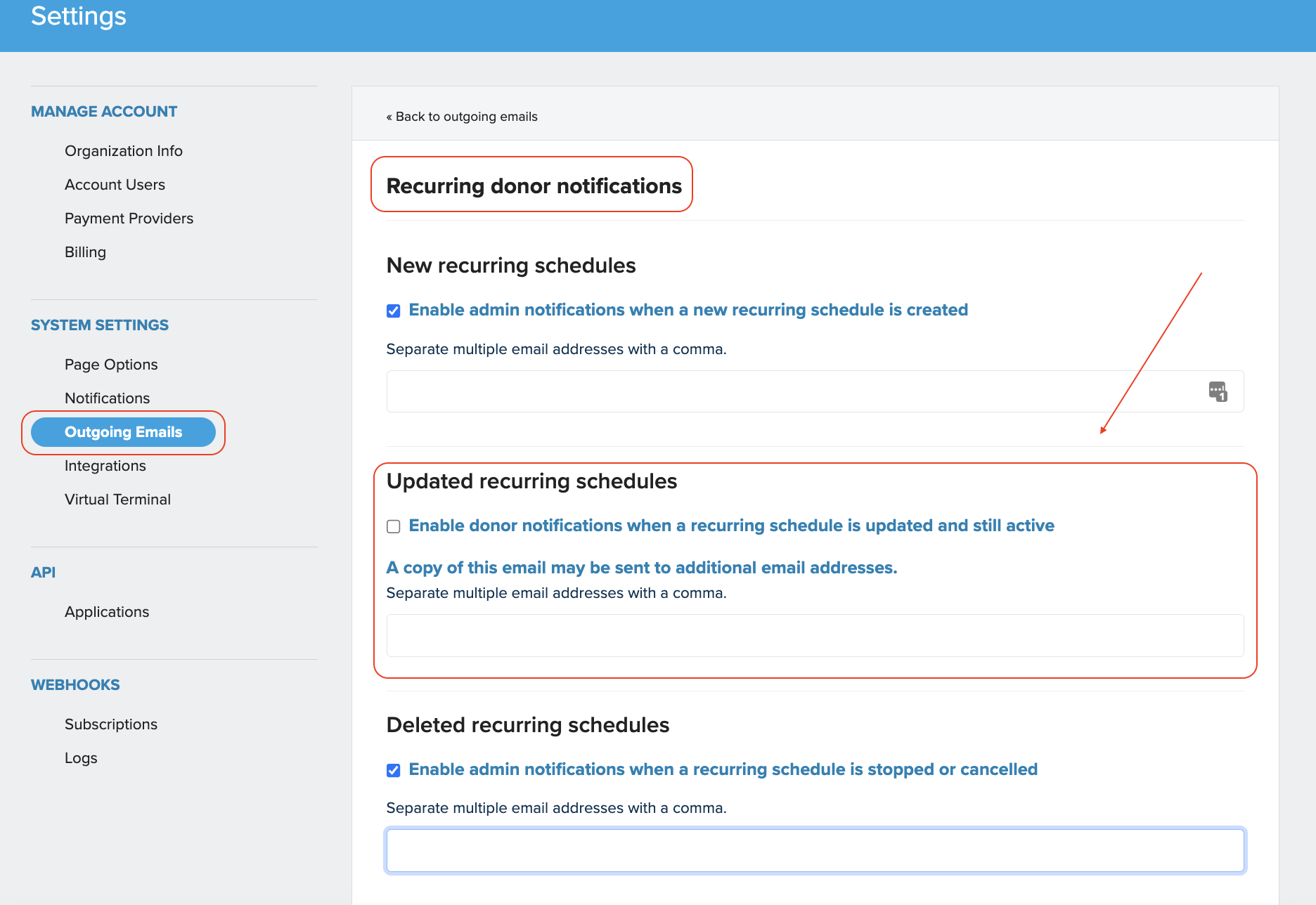Open Payment Providers settings
1316x905 pixels.
129,218
